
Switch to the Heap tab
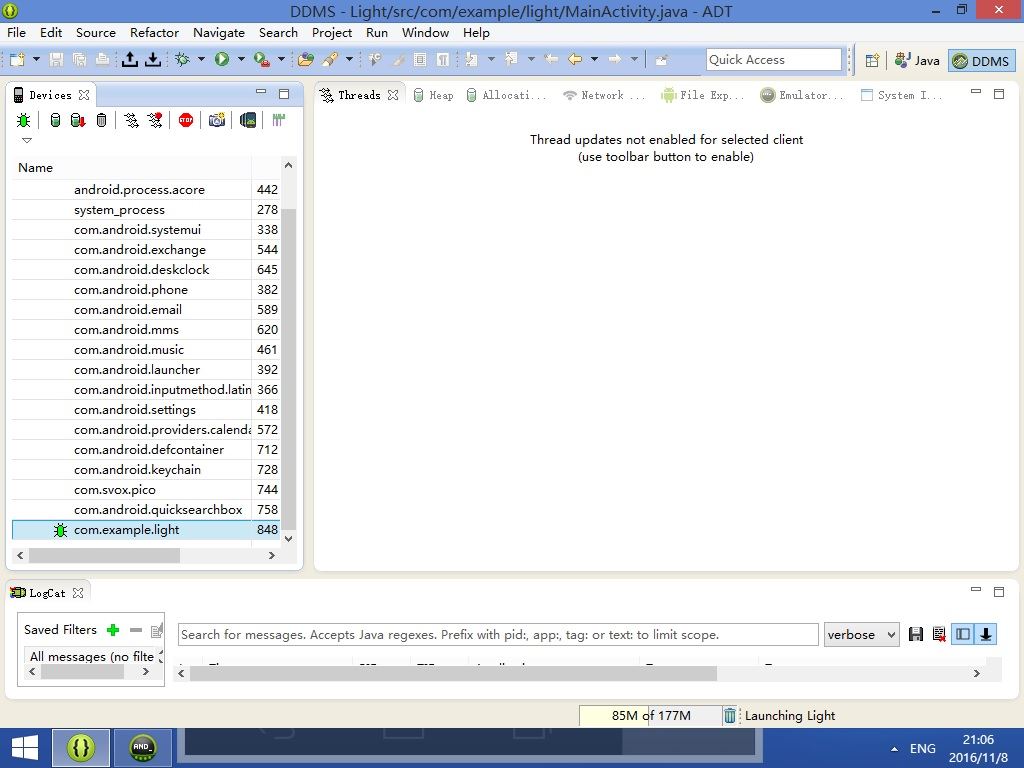click(x=434, y=95)
